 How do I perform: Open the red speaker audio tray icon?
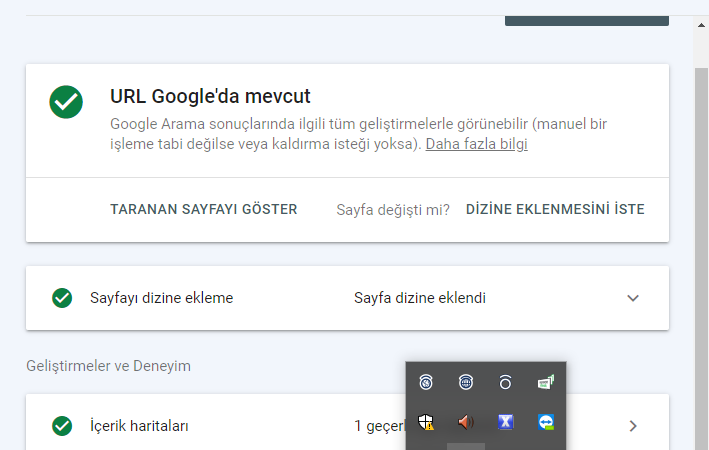pyautogui.click(x=466, y=422)
